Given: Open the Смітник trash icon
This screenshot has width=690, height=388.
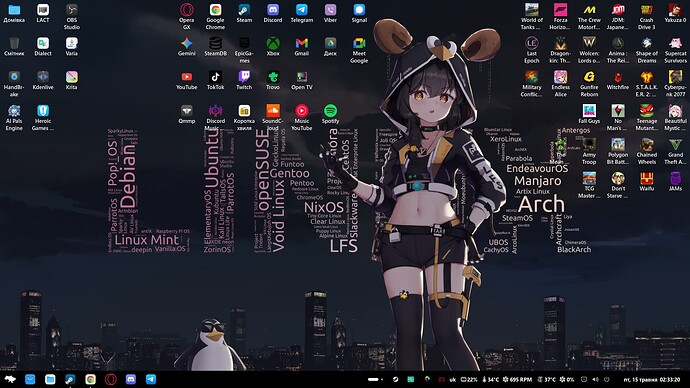Looking at the screenshot, I should coord(14,47).
